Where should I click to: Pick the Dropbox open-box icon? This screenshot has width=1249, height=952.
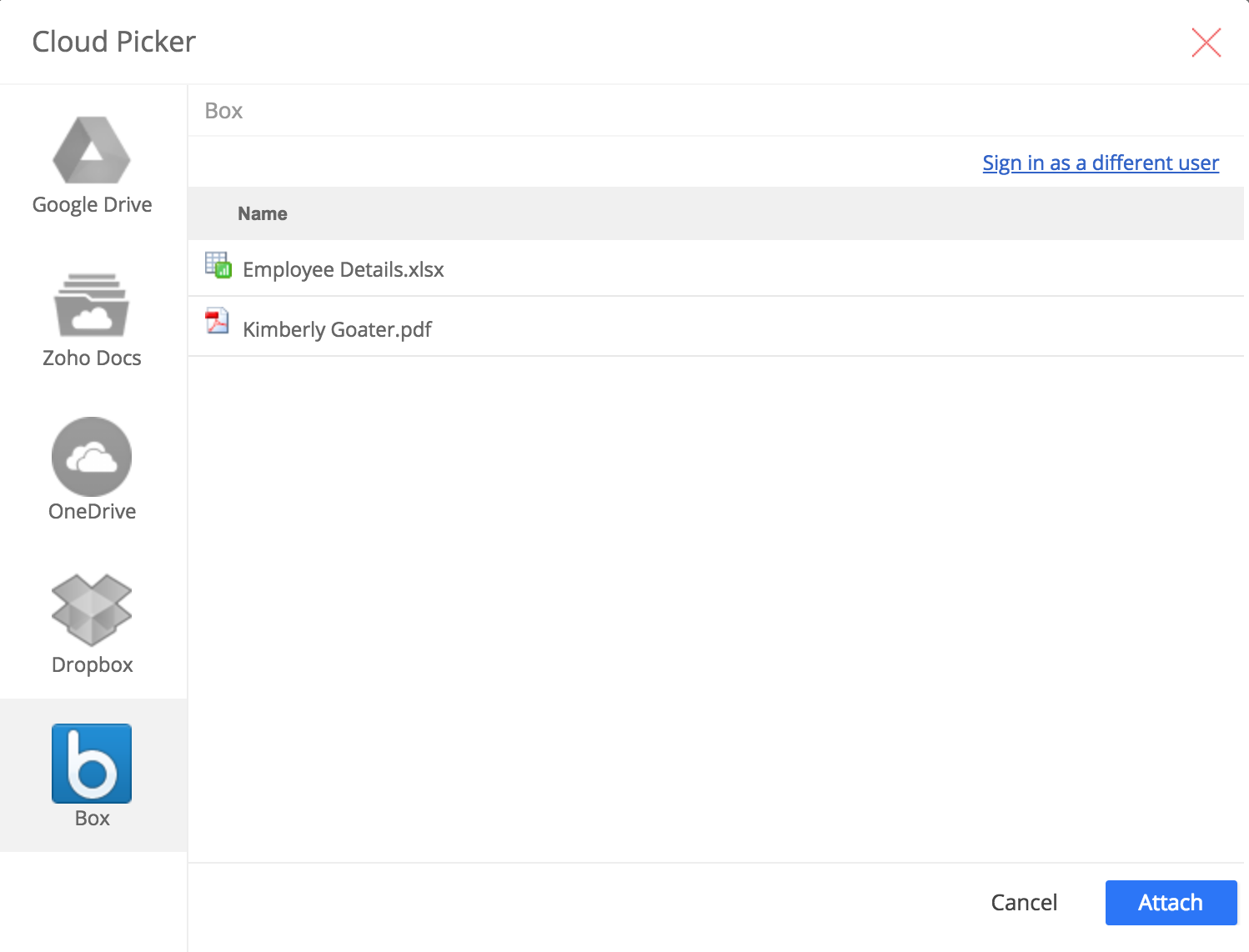[x=92, y=610]
